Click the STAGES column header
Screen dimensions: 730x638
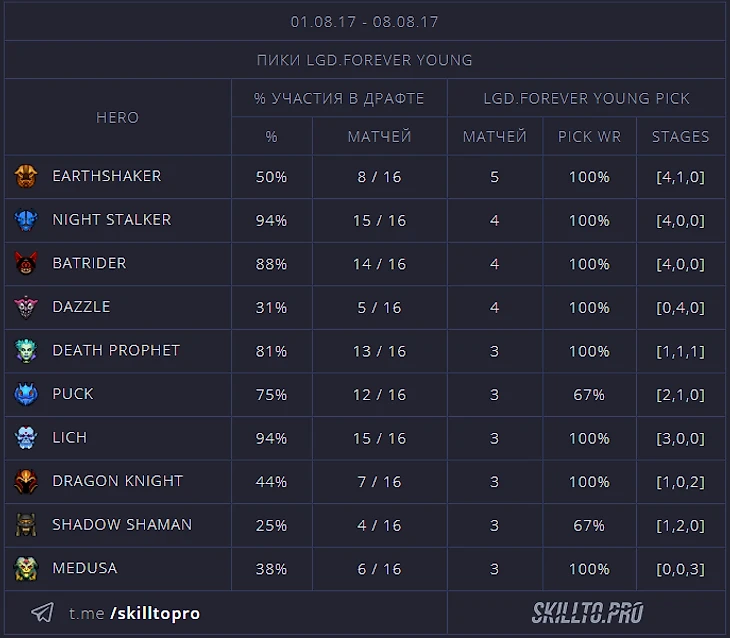[680, 137]
